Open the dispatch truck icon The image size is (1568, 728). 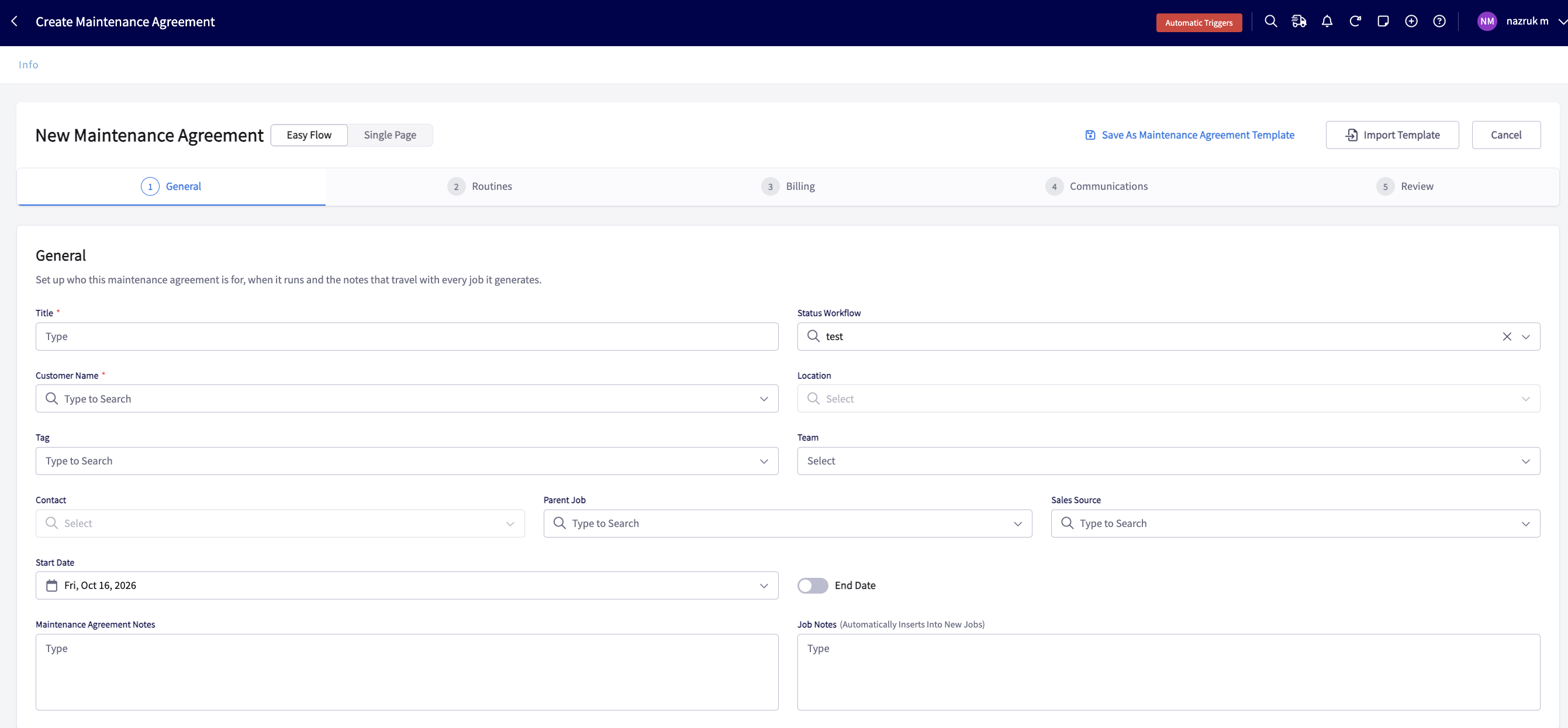point(1298,21)
